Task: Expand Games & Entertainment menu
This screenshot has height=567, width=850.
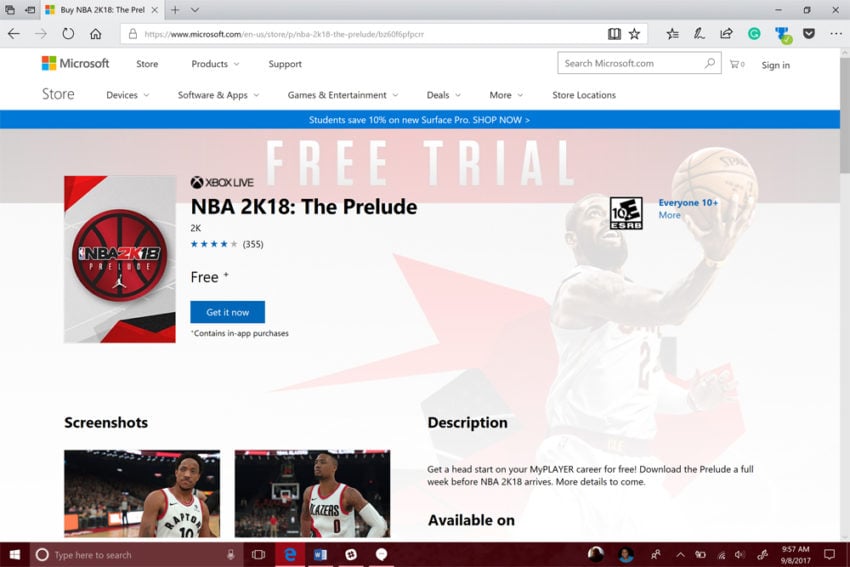Action: click(343, 95)
